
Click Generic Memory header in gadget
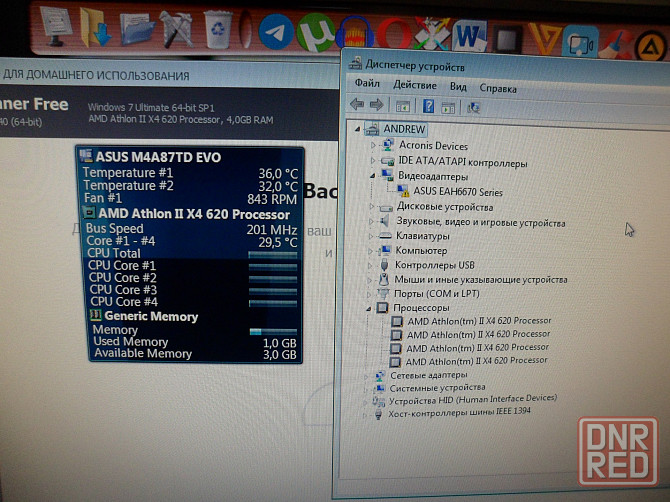151,316
